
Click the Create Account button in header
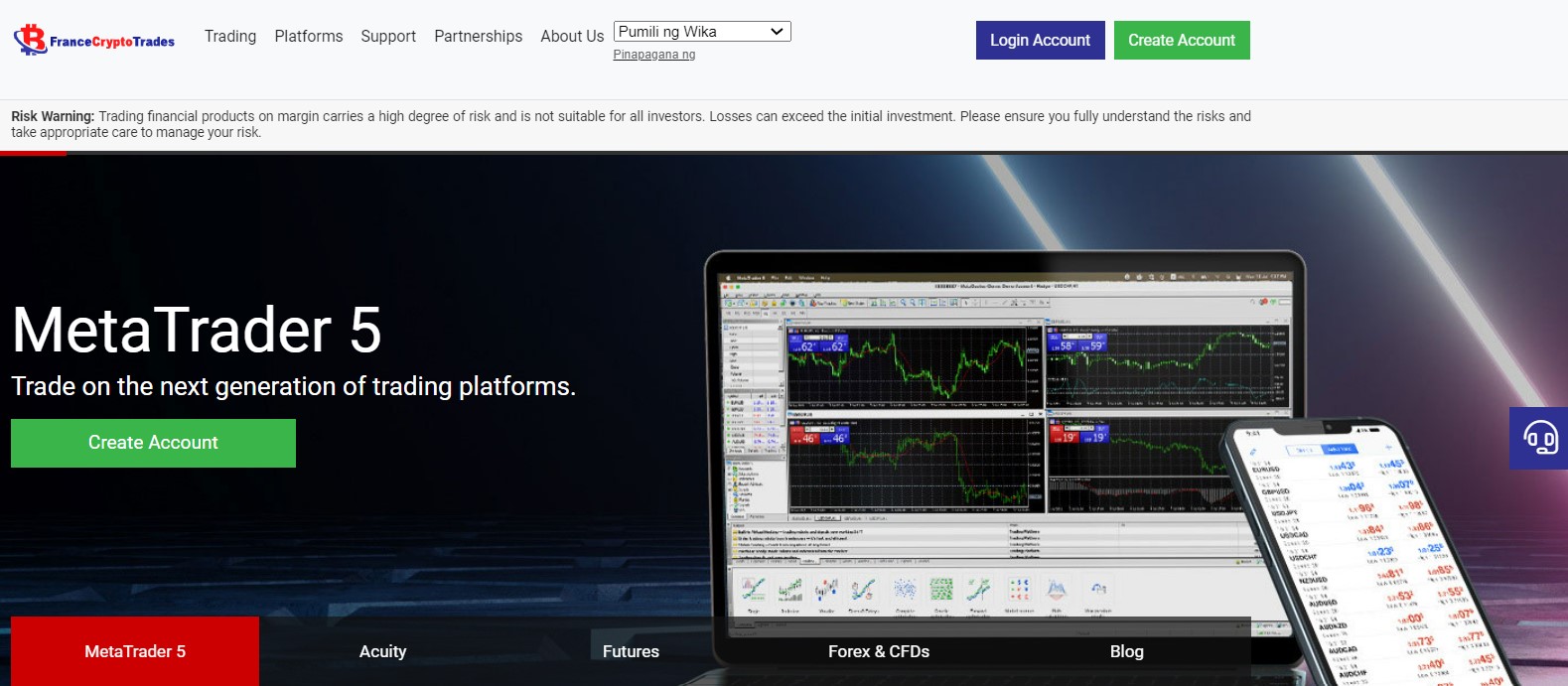[1182, 40]
